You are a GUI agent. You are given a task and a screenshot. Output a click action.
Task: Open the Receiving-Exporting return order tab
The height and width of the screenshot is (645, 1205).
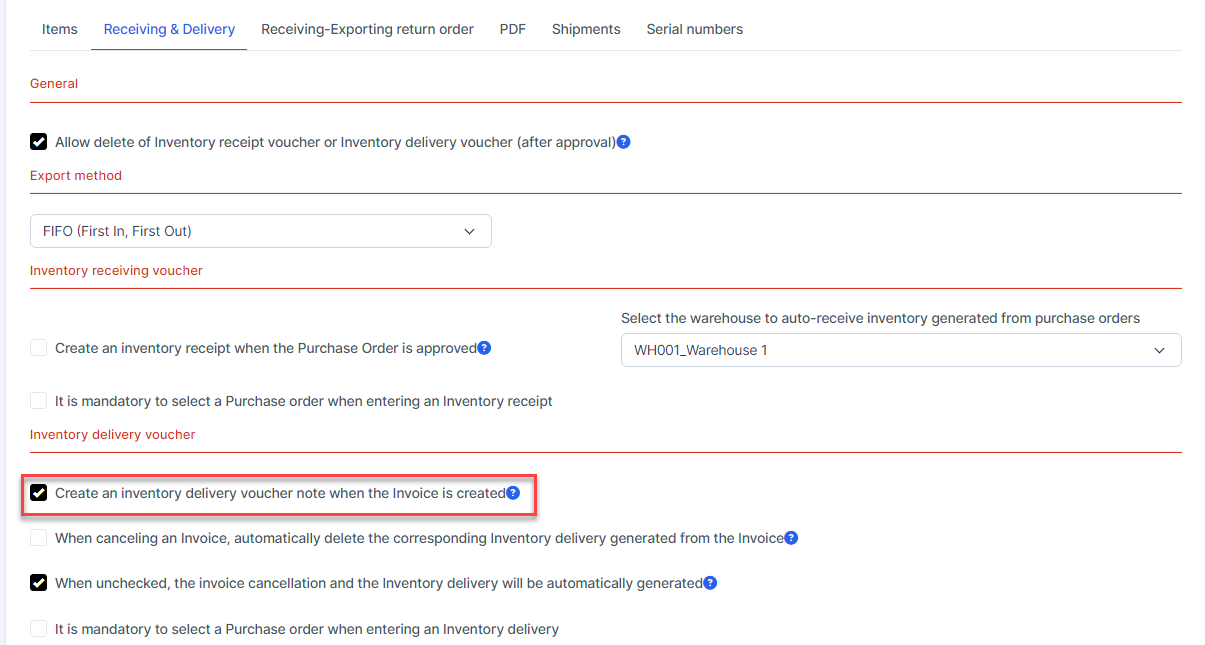367,29
